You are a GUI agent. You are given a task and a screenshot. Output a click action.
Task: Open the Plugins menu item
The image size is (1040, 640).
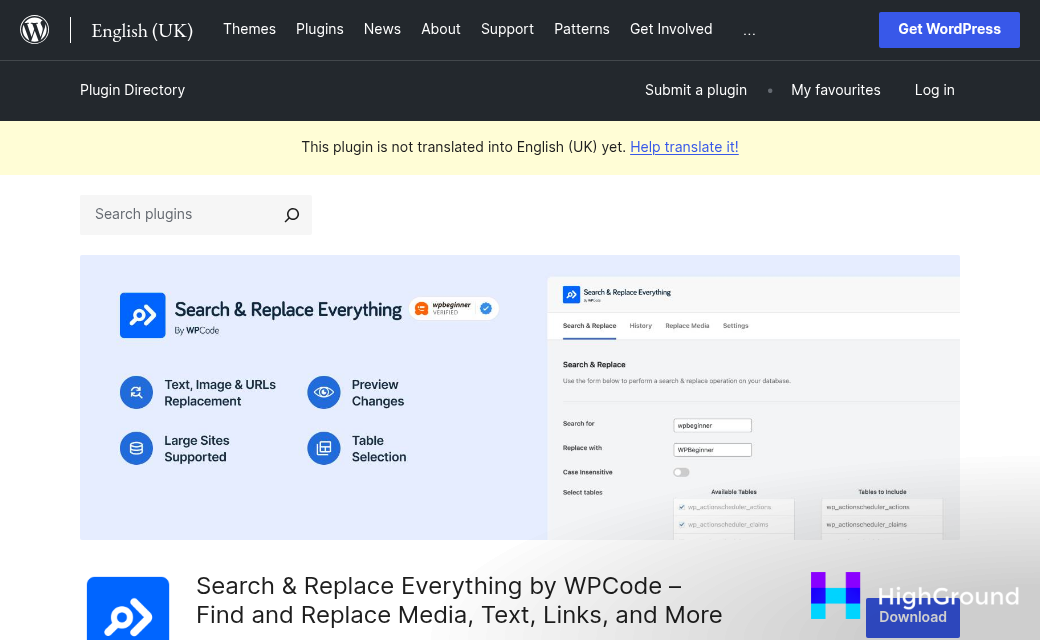pyautogui.click(x=320, y=29)
